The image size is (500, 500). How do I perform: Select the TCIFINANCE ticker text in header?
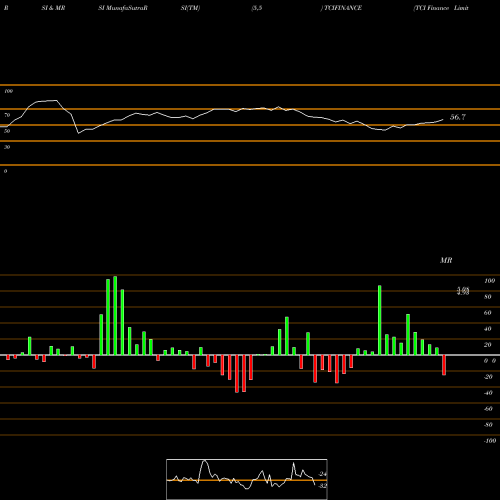point(343,8)
